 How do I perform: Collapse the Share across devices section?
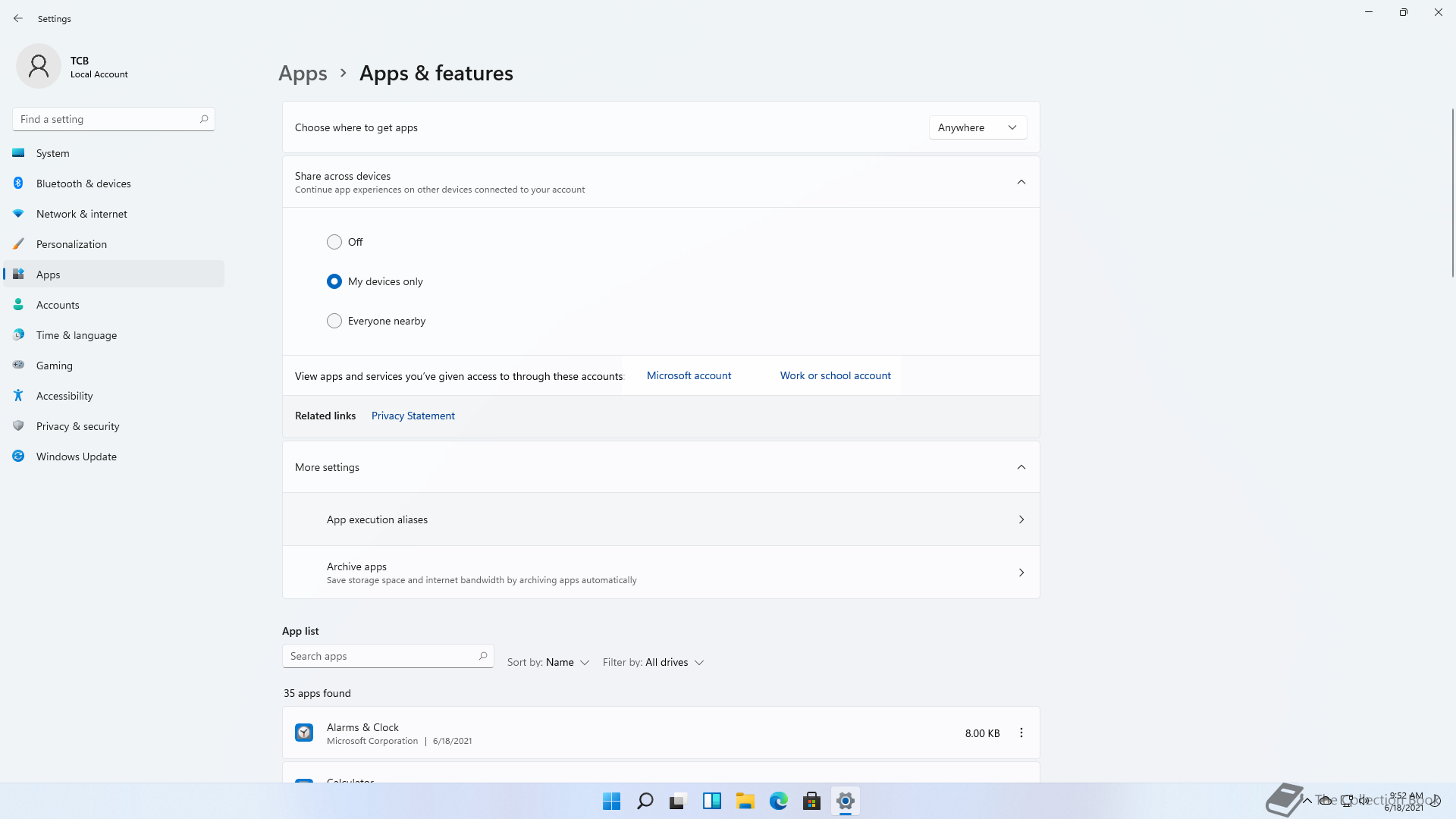pyautogui.click(x=1021, y=182)
